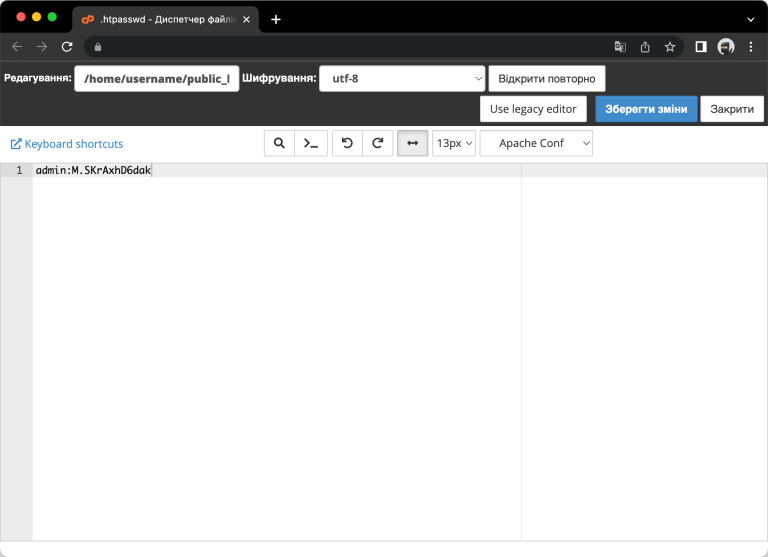Bookmark this page with the star icon

click(670, 47)
